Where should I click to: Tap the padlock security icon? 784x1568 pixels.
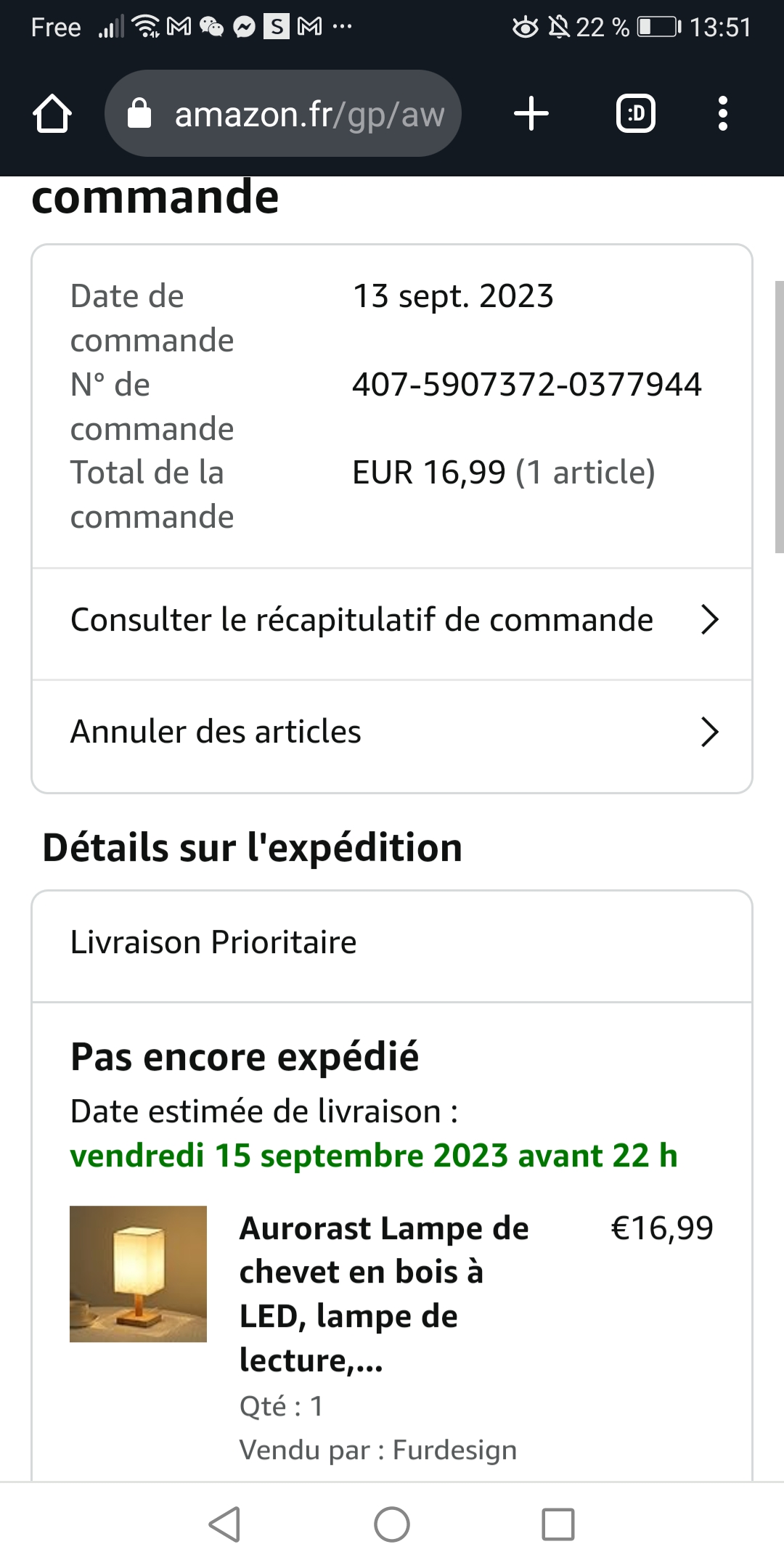139,114
